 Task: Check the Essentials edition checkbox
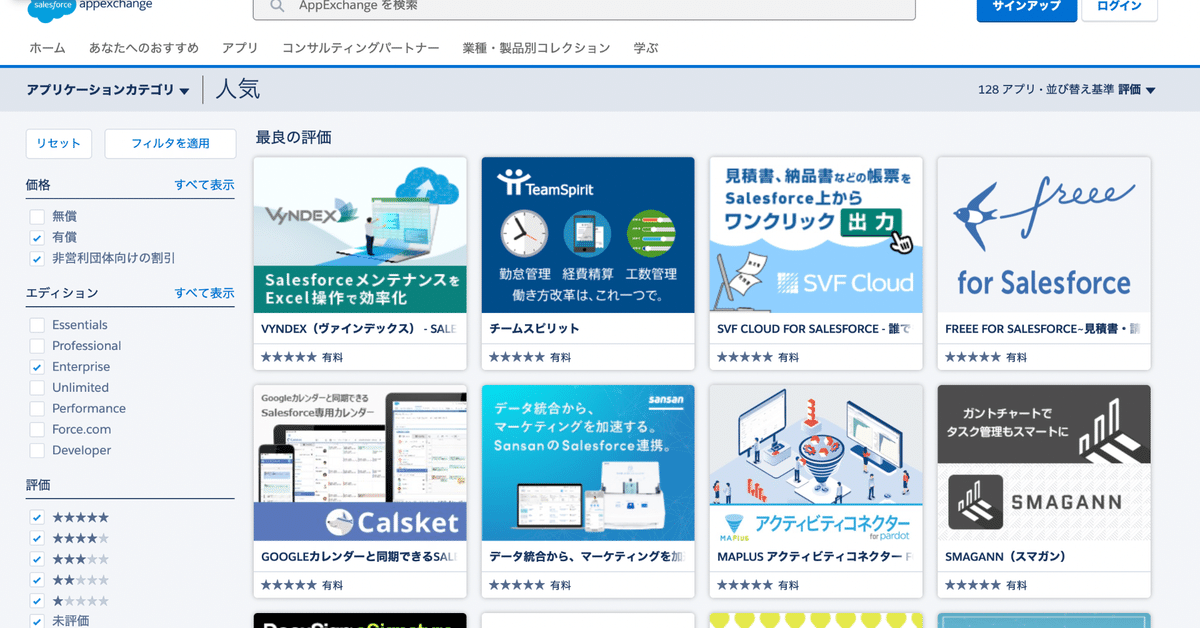(37, 325)
